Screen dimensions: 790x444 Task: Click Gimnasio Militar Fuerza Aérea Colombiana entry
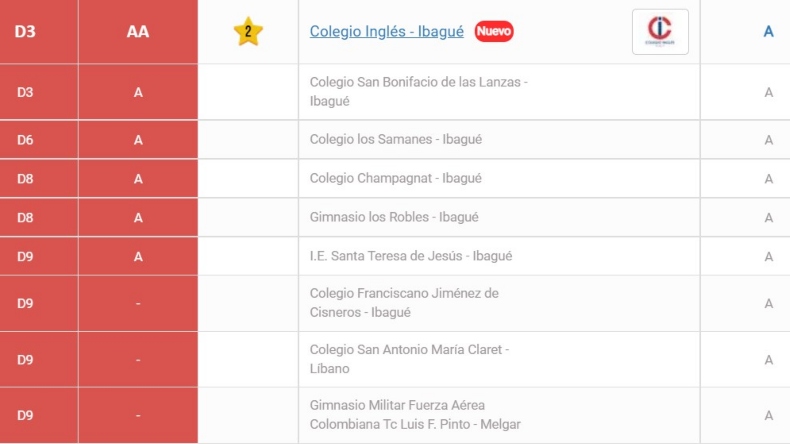415,415
